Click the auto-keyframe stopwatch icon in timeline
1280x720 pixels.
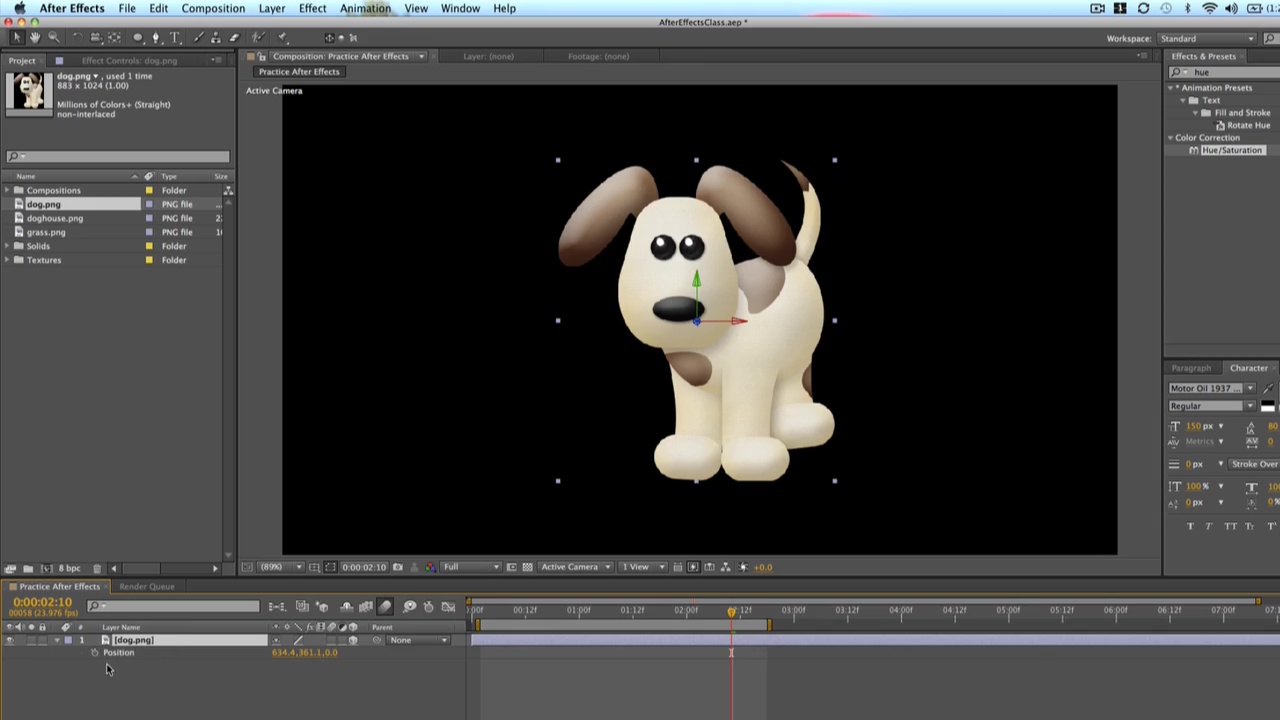(x=429, y=606)
